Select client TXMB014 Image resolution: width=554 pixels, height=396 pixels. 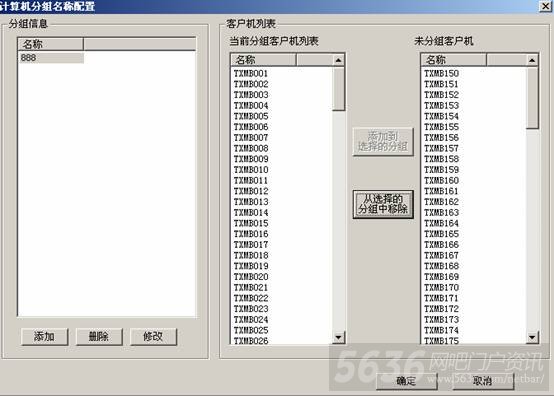click(251, 213)
